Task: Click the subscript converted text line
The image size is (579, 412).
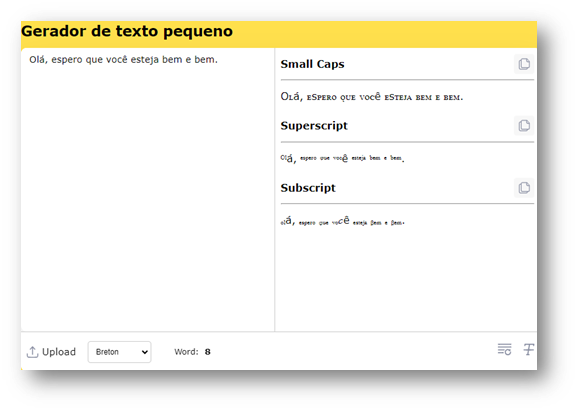Action: pyautogui.click(x=342, y=221)
